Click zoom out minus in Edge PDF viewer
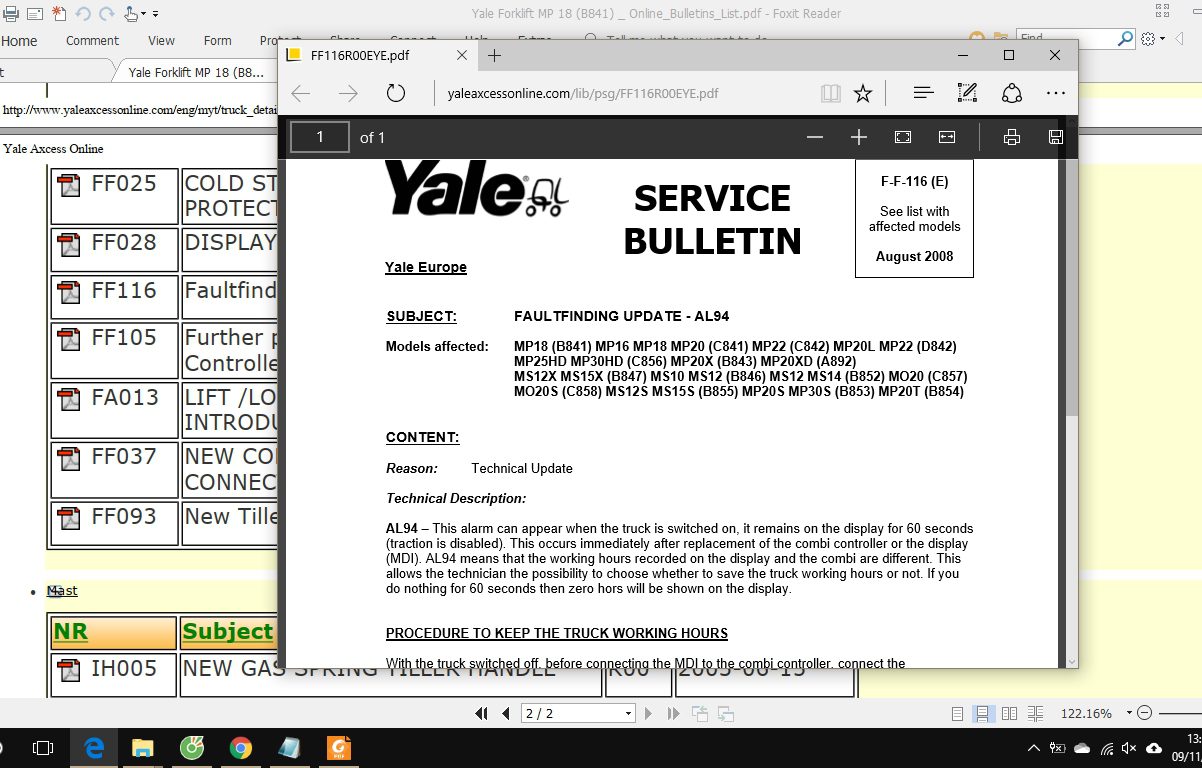Image resolution: width=1202 pixels, height=768 pixels. 815,137
